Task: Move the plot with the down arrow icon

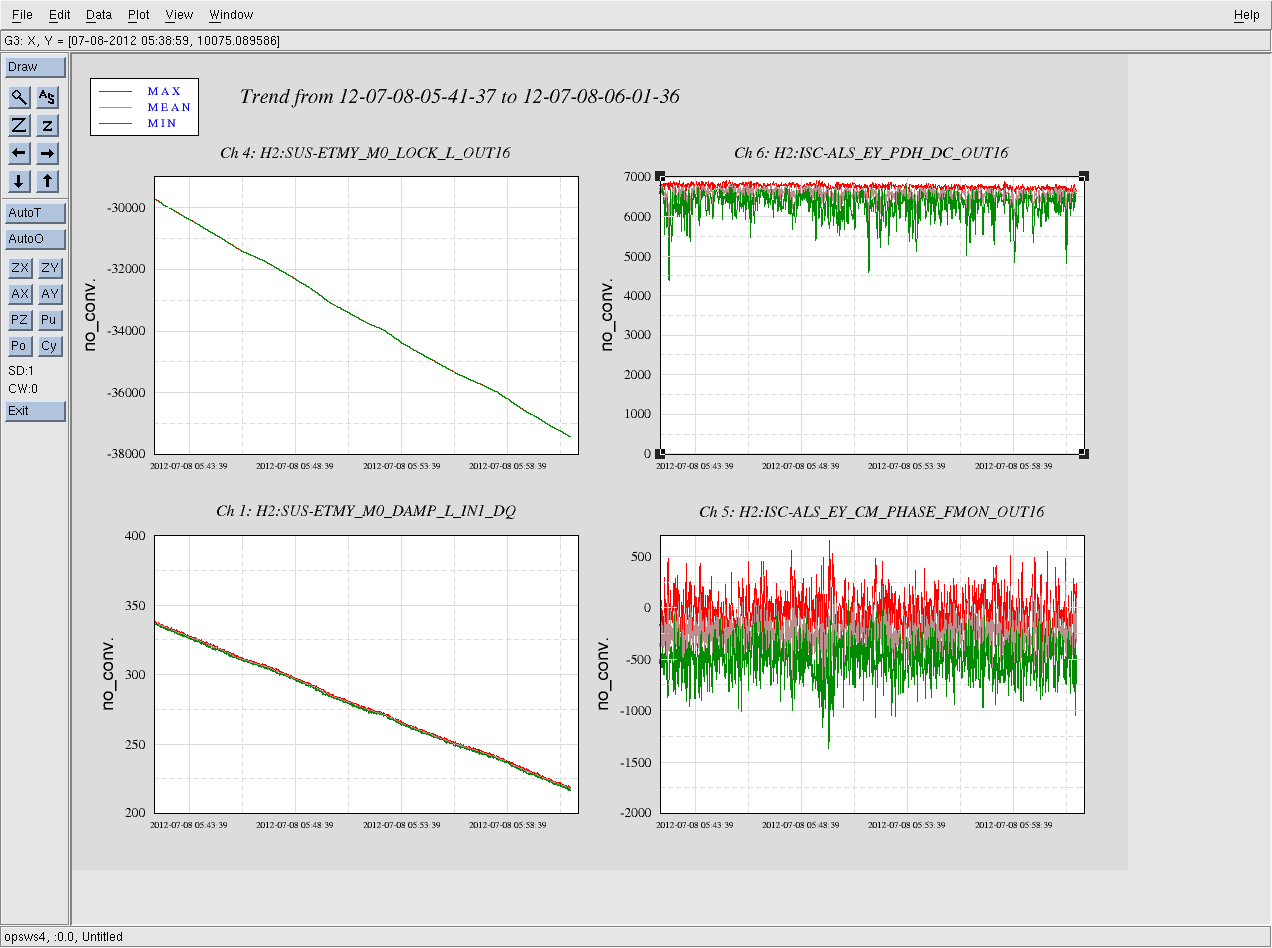Action: click(19, 181)
